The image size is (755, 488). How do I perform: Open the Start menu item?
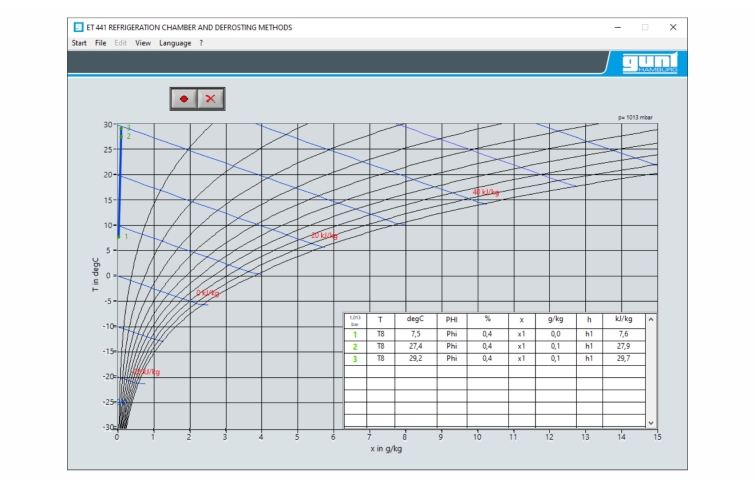pos(79,43)
